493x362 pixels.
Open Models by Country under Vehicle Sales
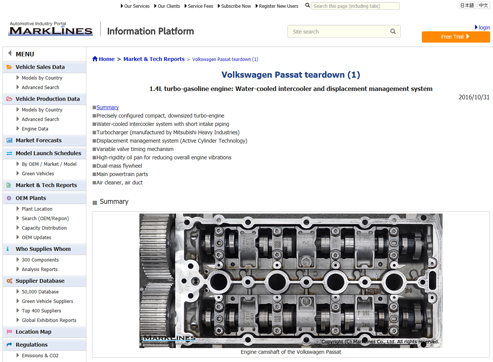[x=42, y=78]
